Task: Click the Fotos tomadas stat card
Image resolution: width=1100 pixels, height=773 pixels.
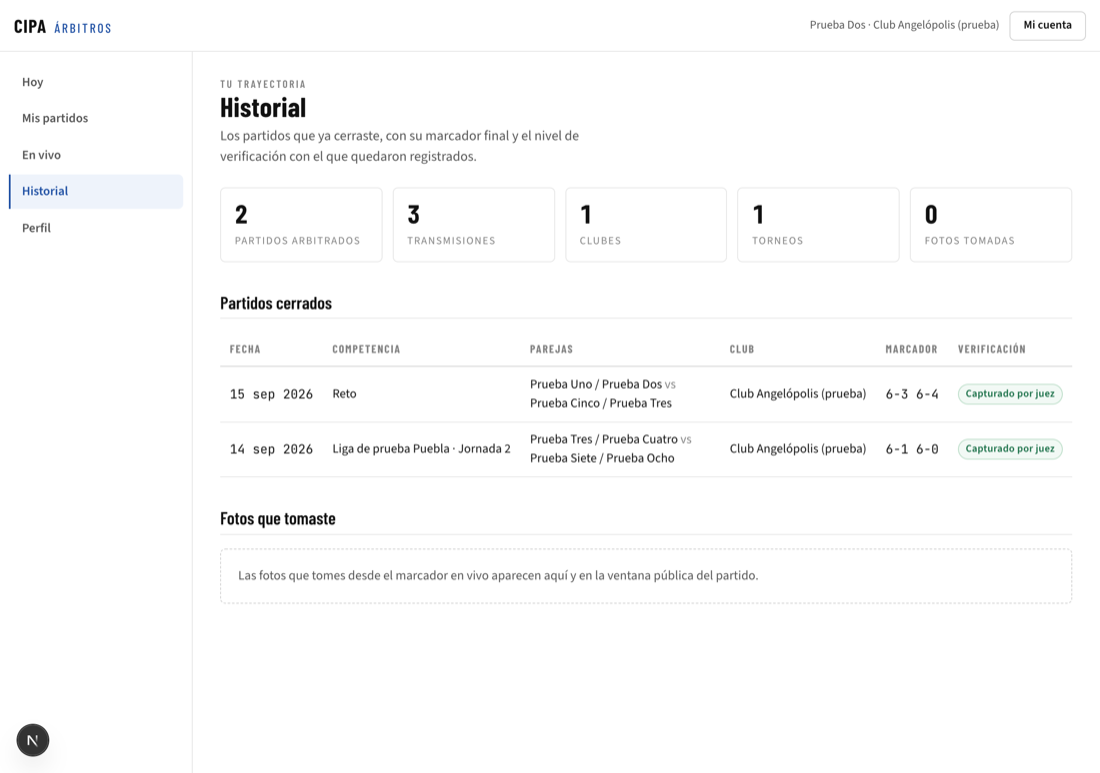Action: (991, 224)
